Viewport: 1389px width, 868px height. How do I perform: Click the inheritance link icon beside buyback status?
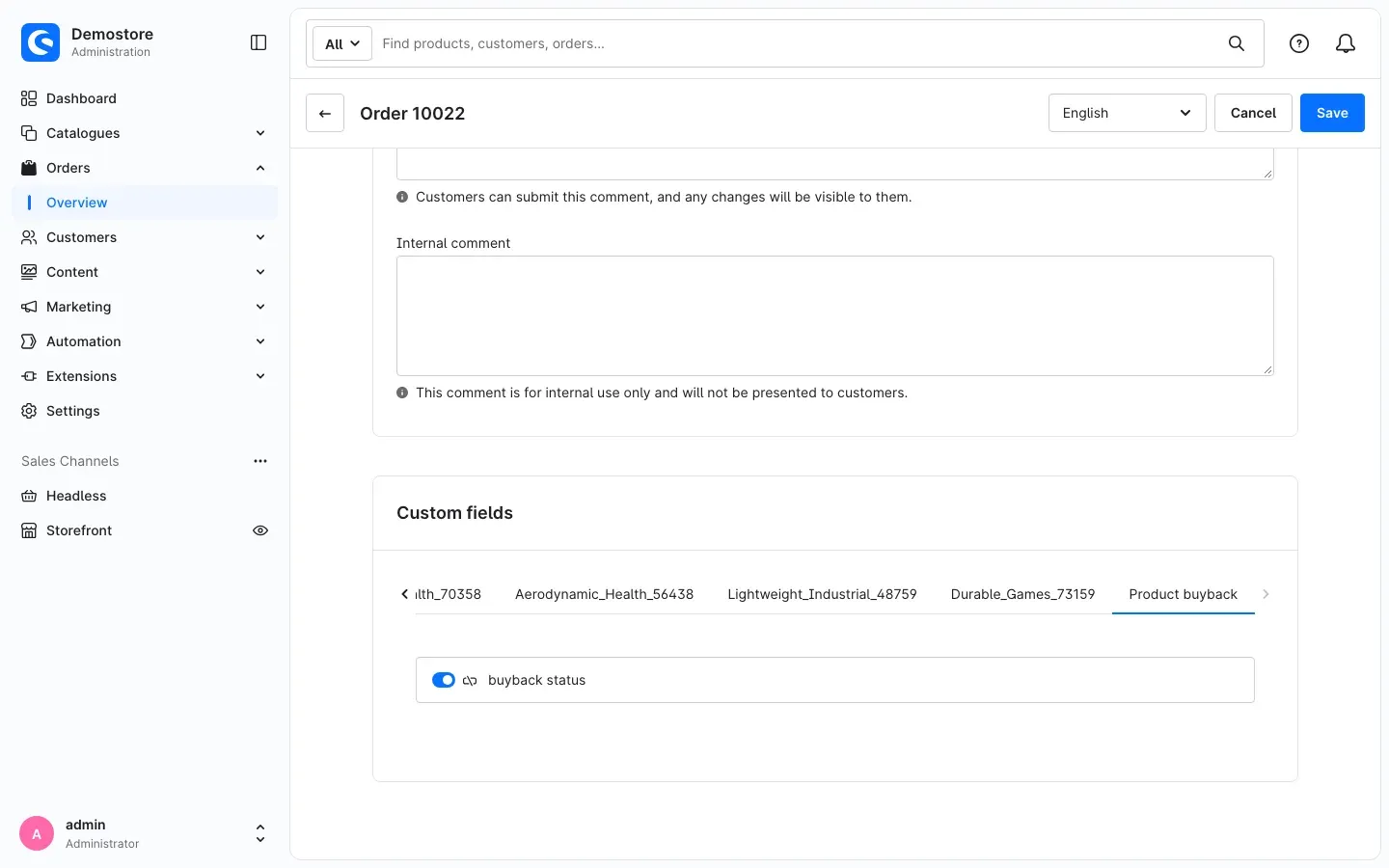click(470, 680)
